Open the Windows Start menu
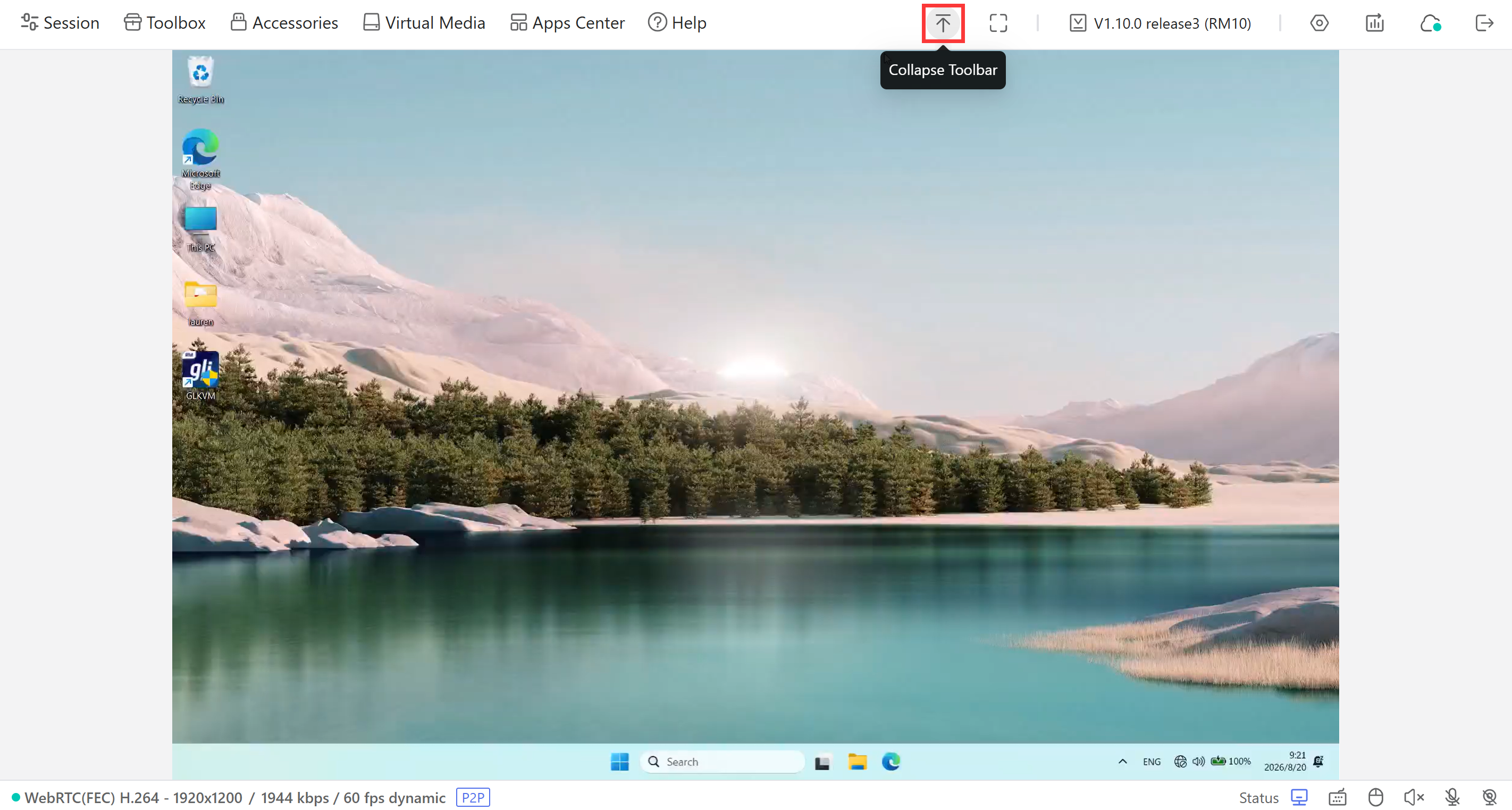The image size is (1512, 810). tap(619, 761)
